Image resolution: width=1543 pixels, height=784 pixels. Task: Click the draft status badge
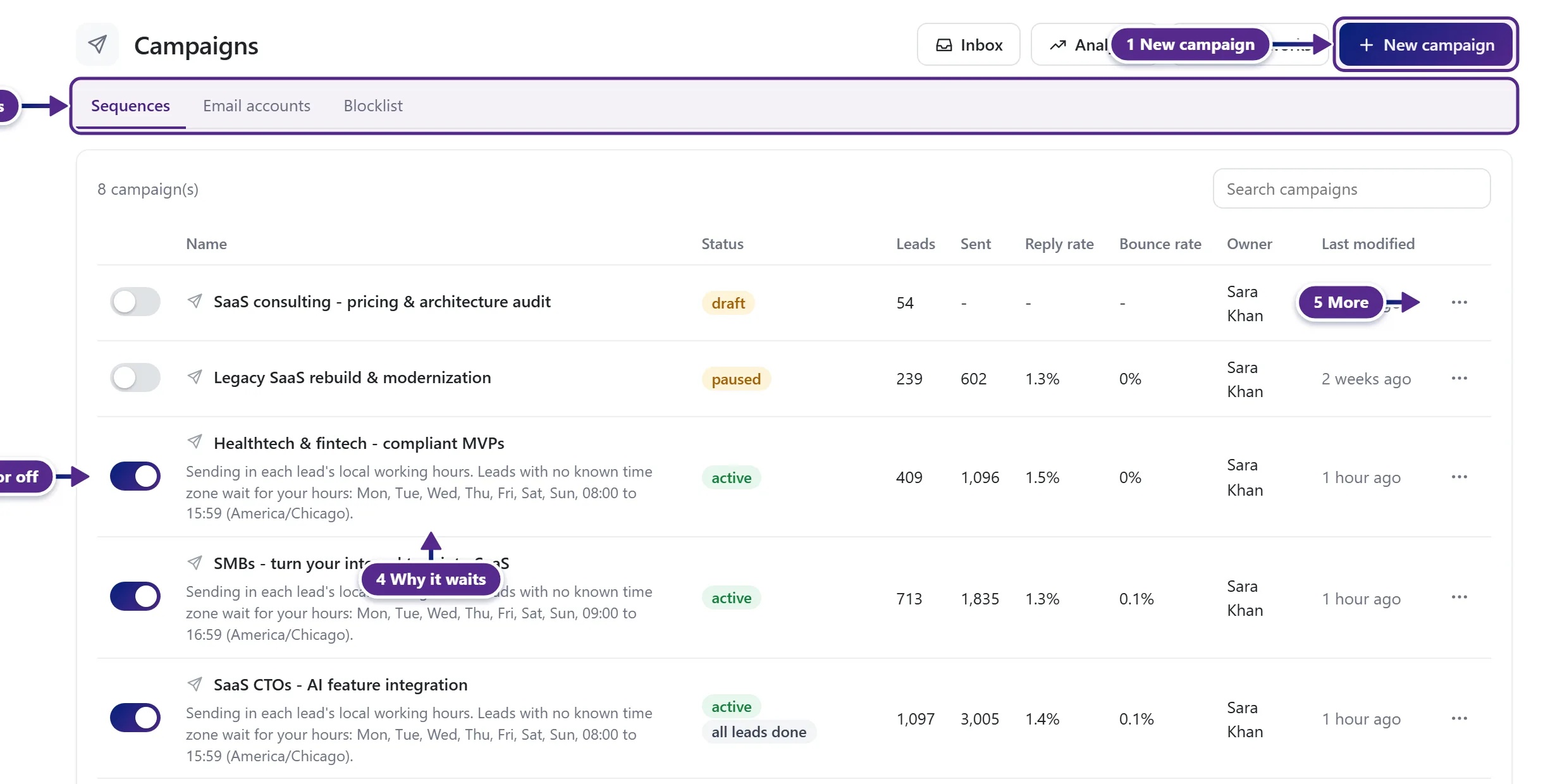(728, 303)
